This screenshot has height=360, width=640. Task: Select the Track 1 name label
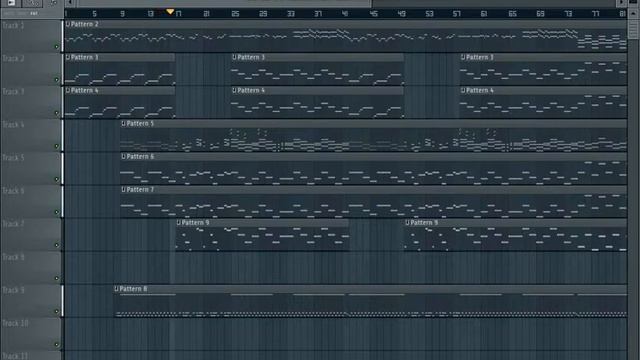(13, 25)
